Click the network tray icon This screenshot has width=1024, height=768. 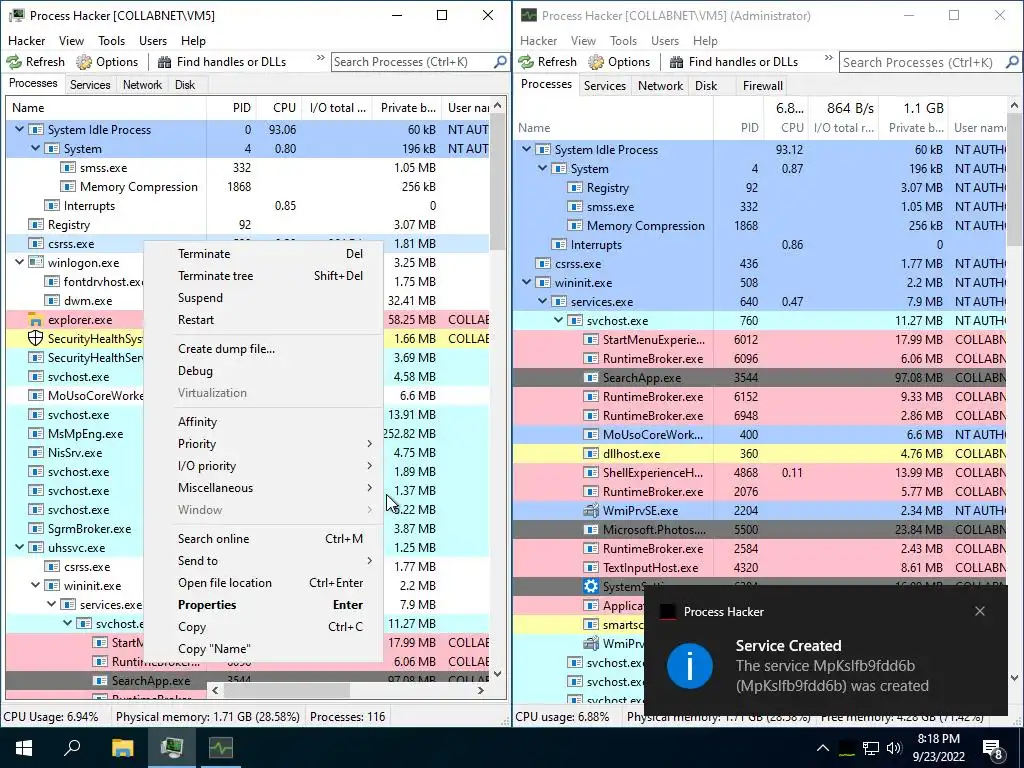871,748
